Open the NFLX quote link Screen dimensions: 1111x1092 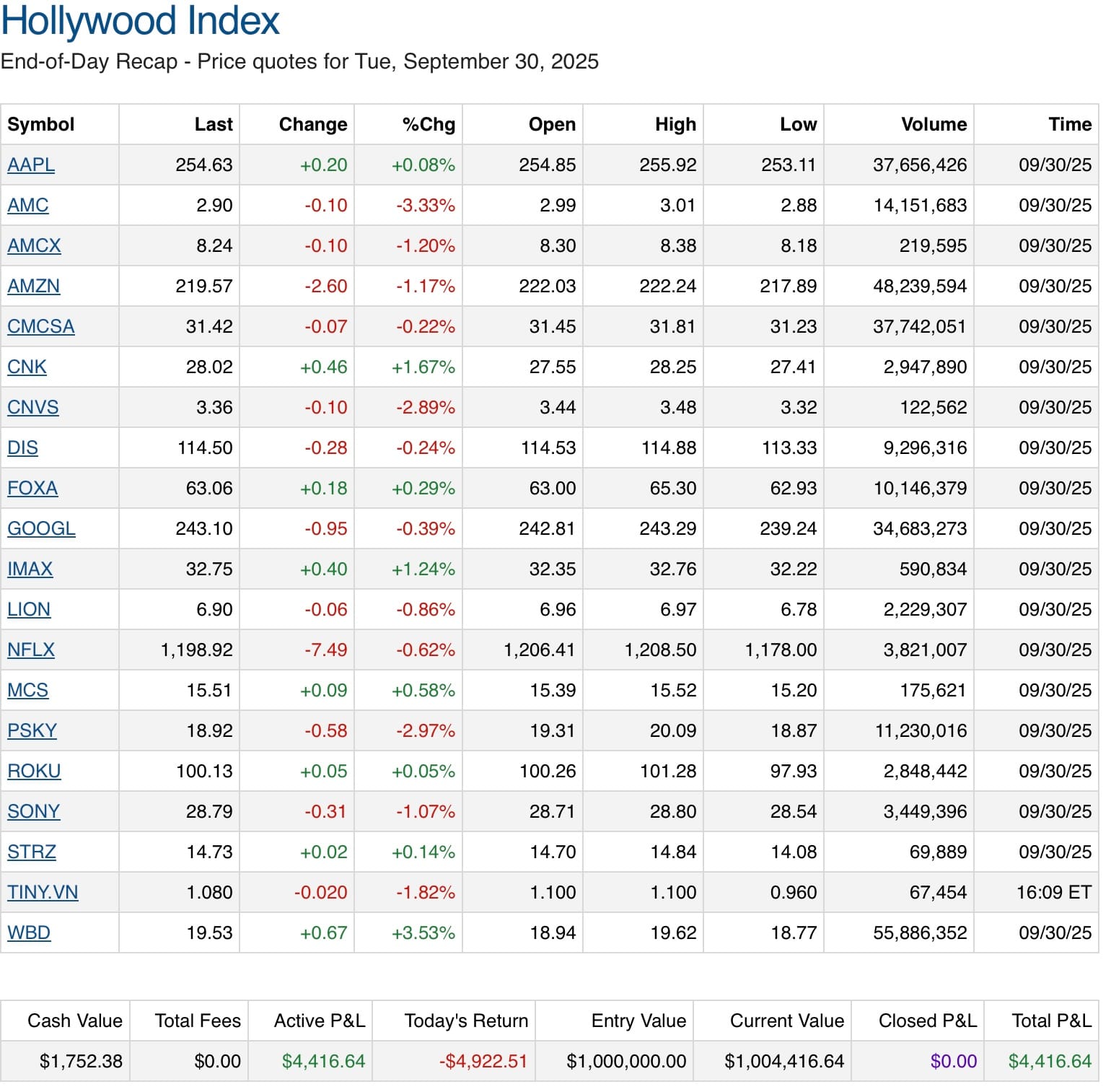[31, 650]
